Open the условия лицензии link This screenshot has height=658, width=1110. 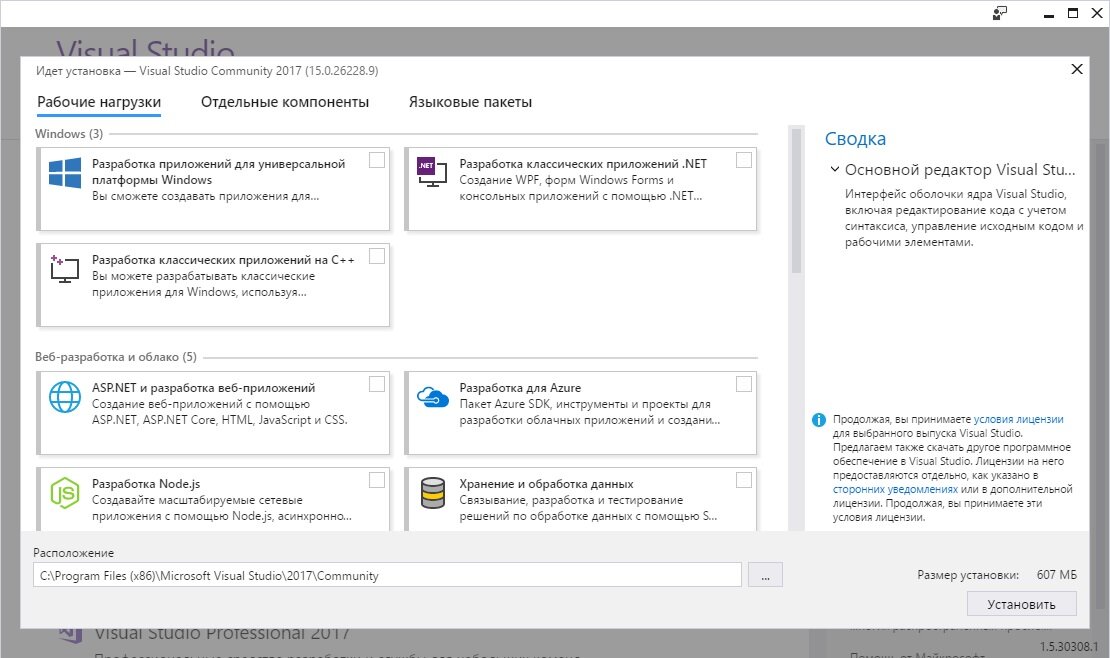(1019, 419)
